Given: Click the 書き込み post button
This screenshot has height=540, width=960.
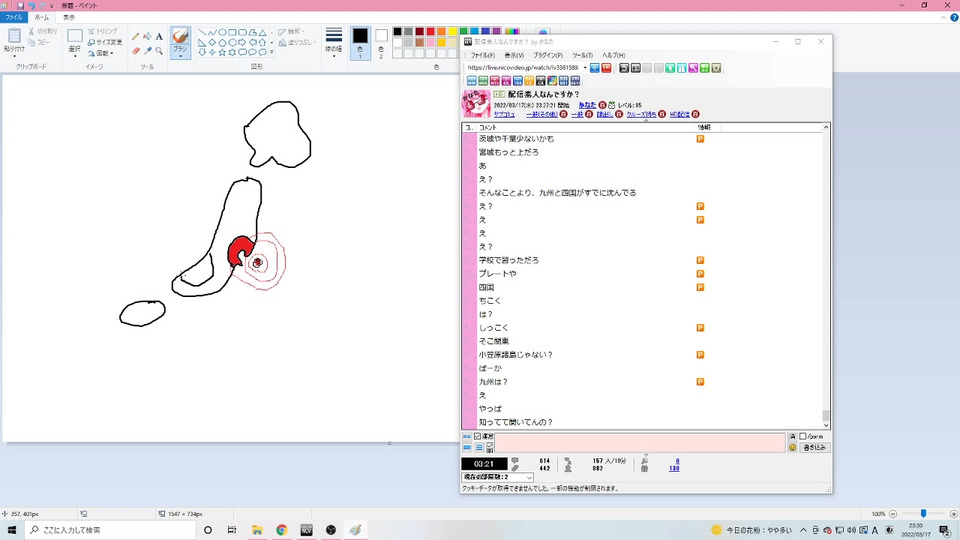Looking at the screenshot, I should point(814,448).
